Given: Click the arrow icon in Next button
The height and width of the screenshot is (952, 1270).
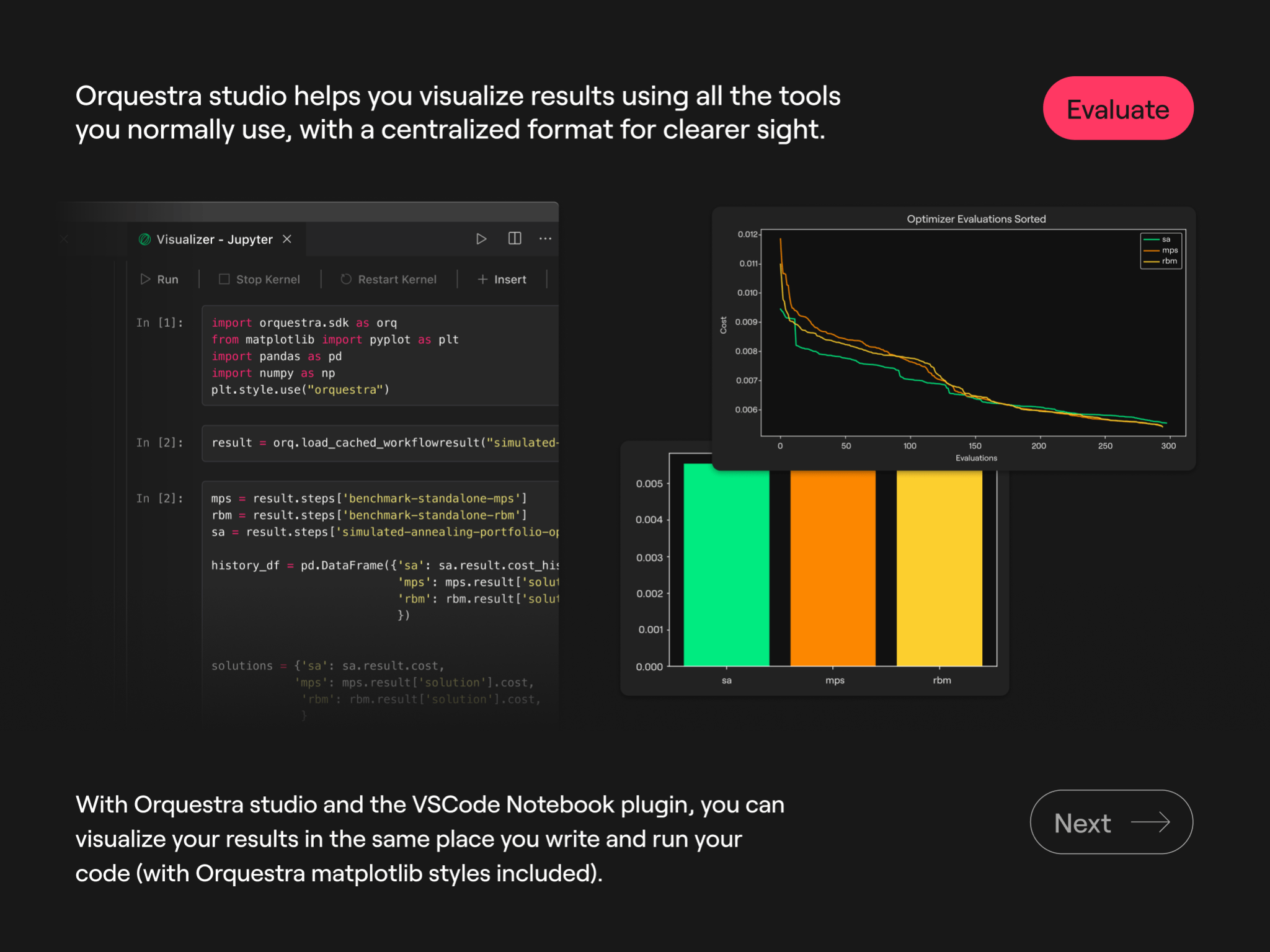Looking at the screenshot, I should click(1150, 823).
